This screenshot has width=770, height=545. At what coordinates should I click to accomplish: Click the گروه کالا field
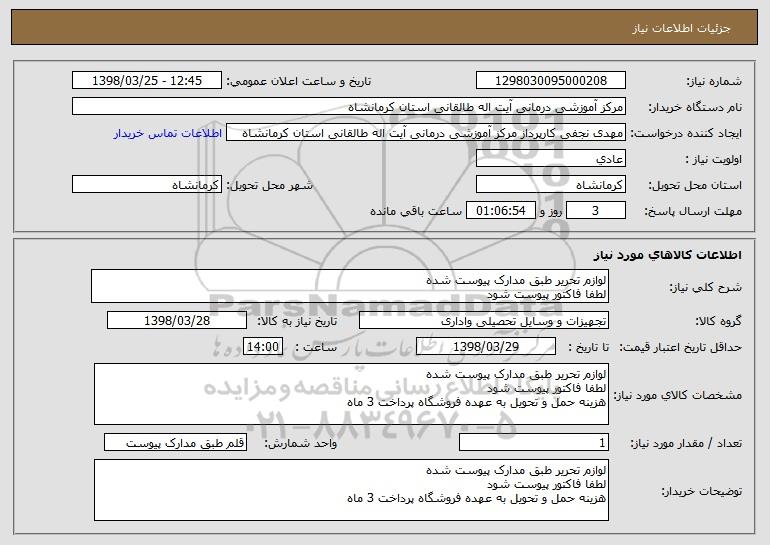coord(484,320)
